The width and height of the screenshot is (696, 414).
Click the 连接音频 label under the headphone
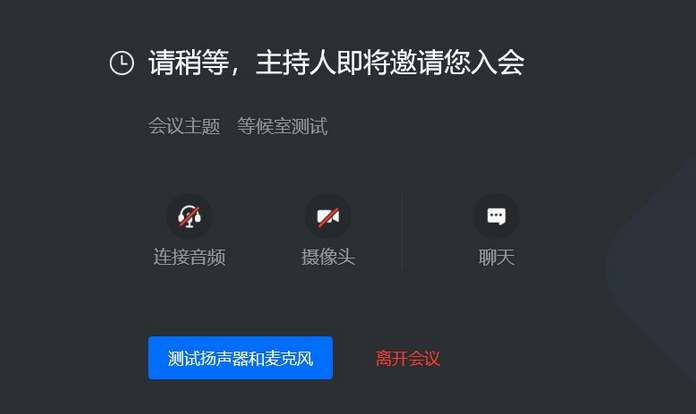pos(190,257)
